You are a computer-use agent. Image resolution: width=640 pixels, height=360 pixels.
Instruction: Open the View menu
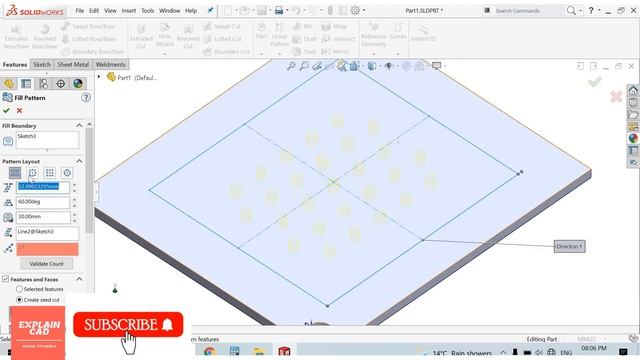(x=110, y=11)
